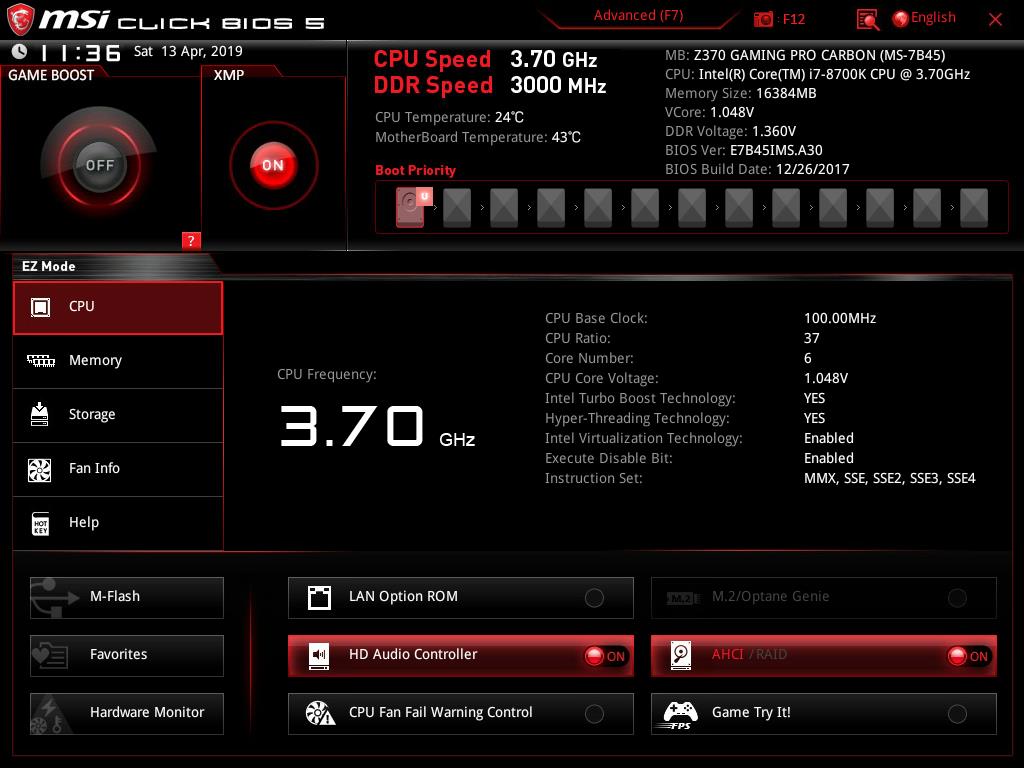1024x768 pixels.
Task: Click the English language globe icon
Action: pyautogui.click(x=900, y=19)
